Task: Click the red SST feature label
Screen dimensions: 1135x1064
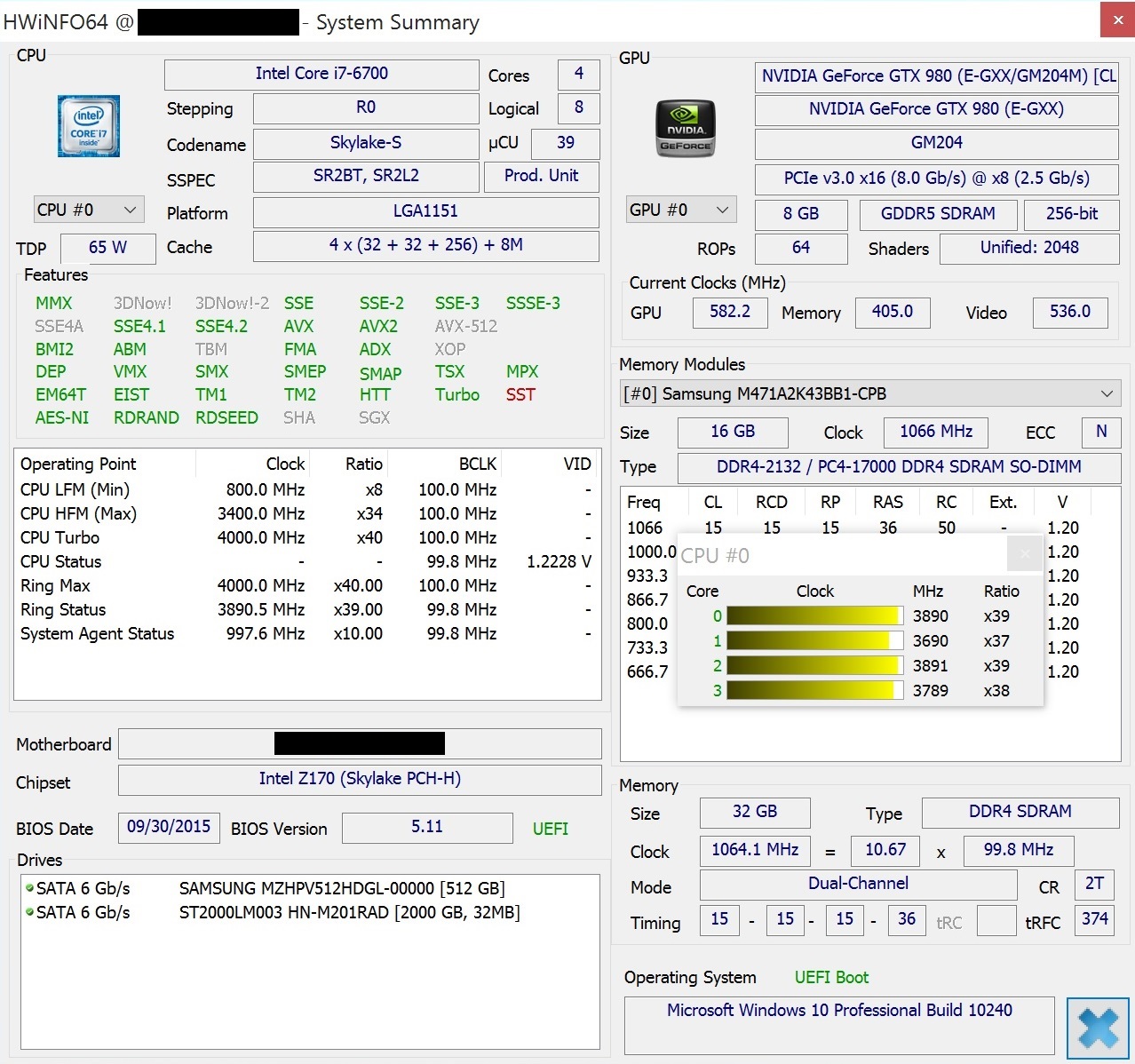Action: 520,394
